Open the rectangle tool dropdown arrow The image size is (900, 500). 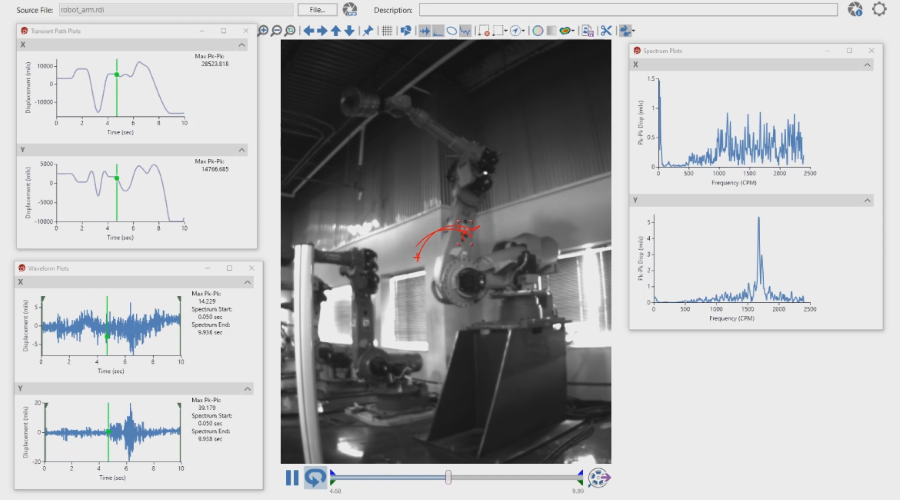click(508, 31)
